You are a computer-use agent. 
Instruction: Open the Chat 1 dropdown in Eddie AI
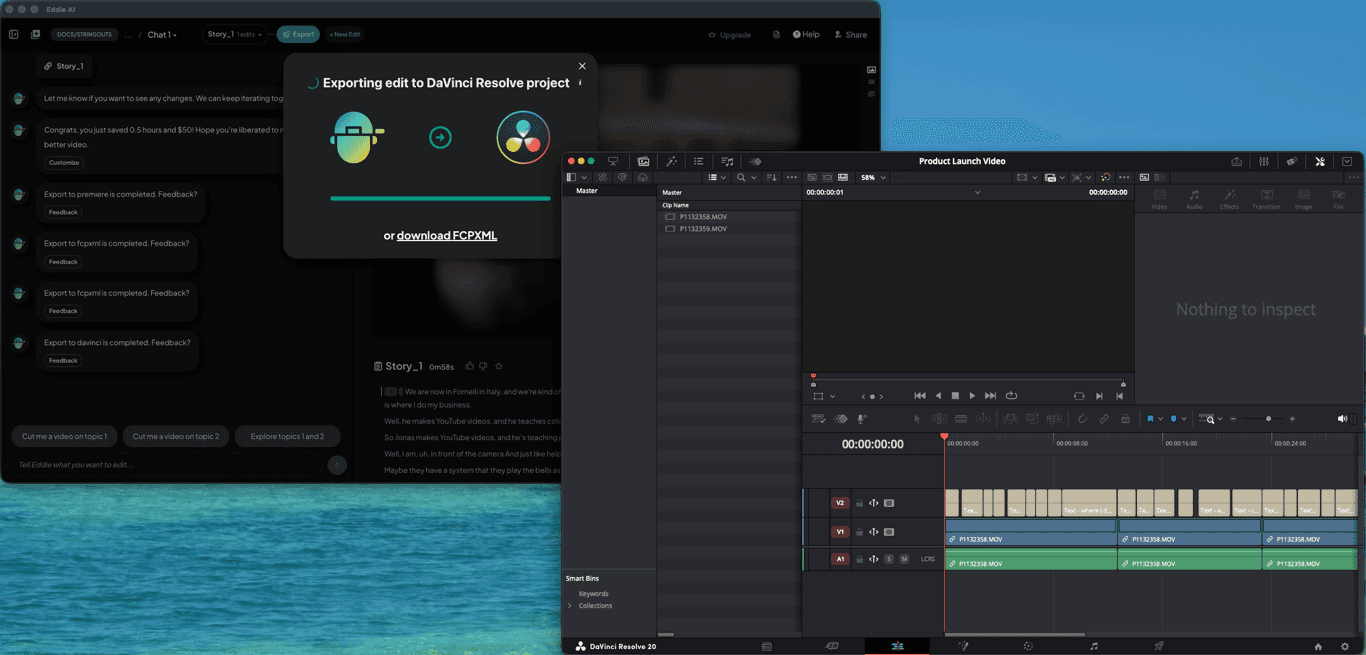[x=162, y=35]
